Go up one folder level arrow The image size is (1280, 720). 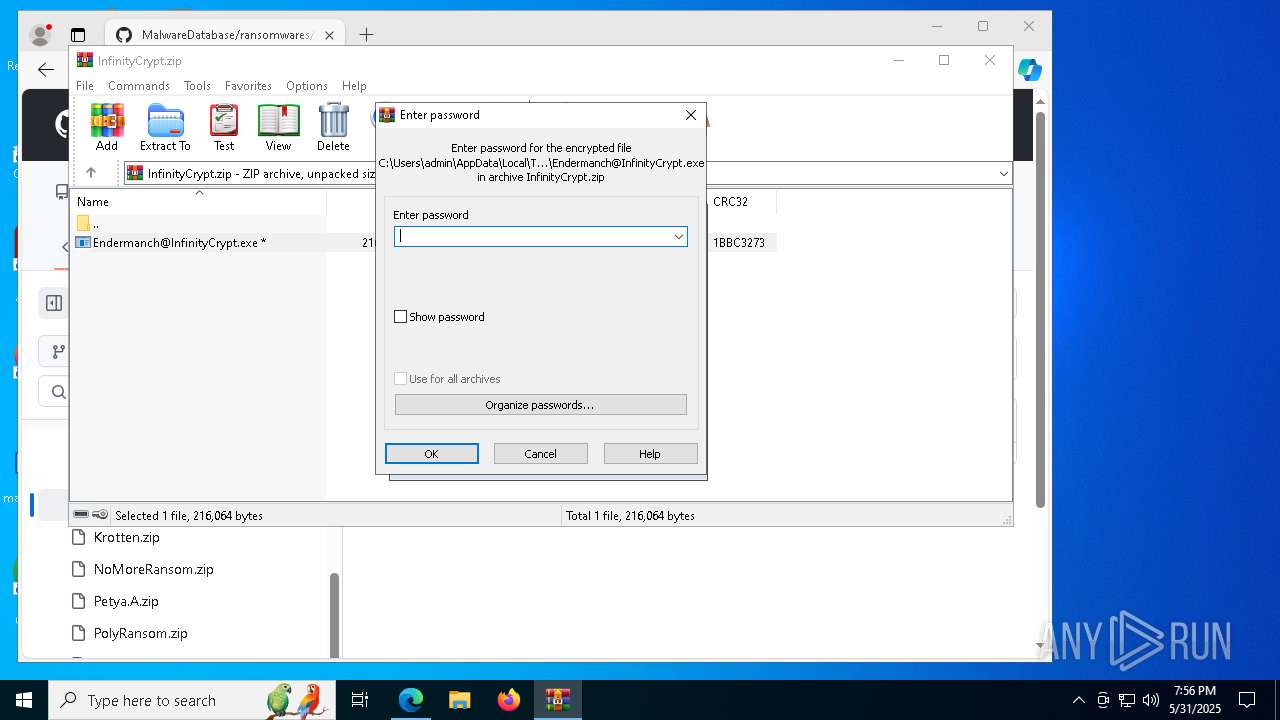tap(91, 173)
